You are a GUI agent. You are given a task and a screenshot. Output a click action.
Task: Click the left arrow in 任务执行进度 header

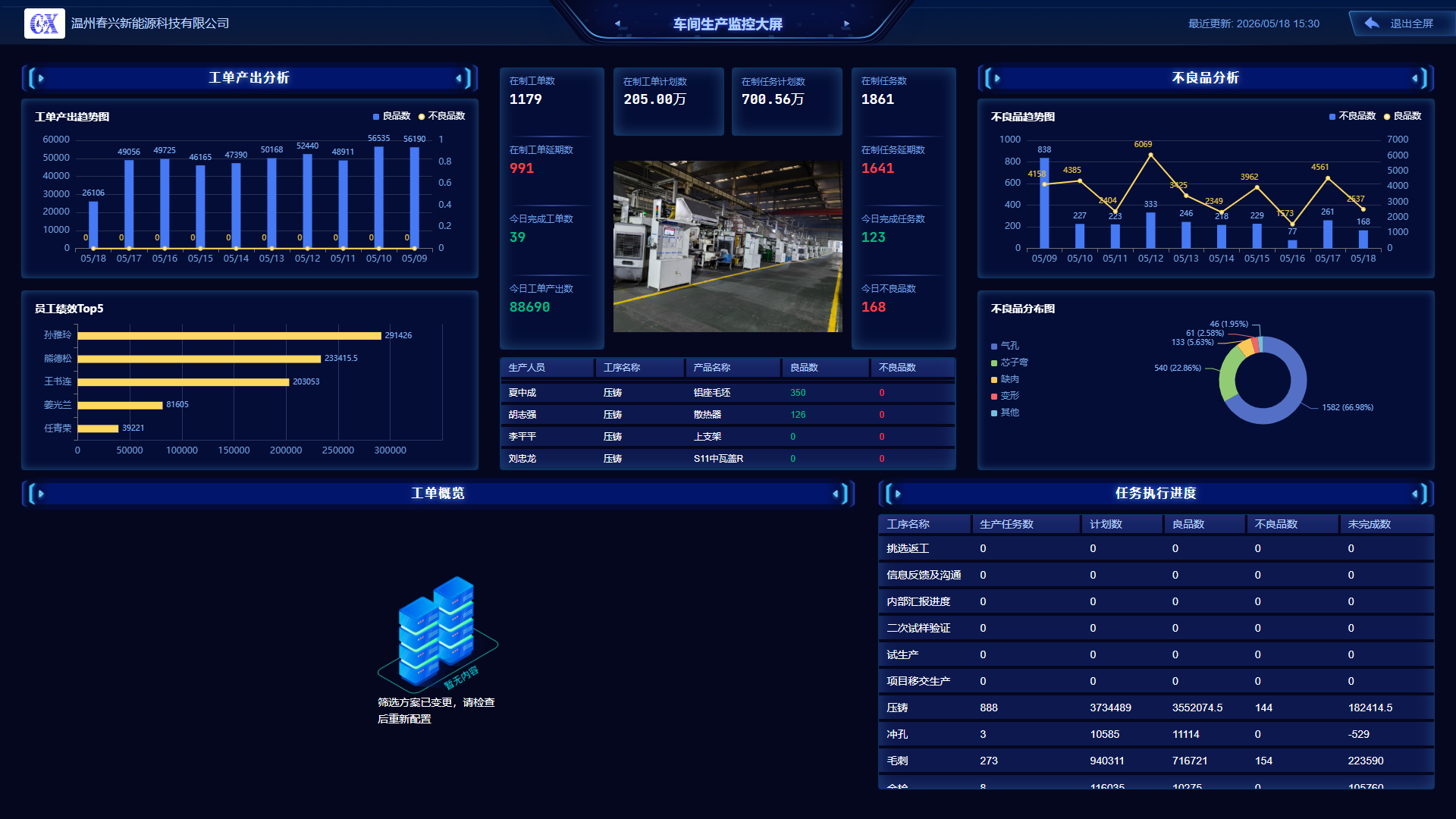[898, 494]
